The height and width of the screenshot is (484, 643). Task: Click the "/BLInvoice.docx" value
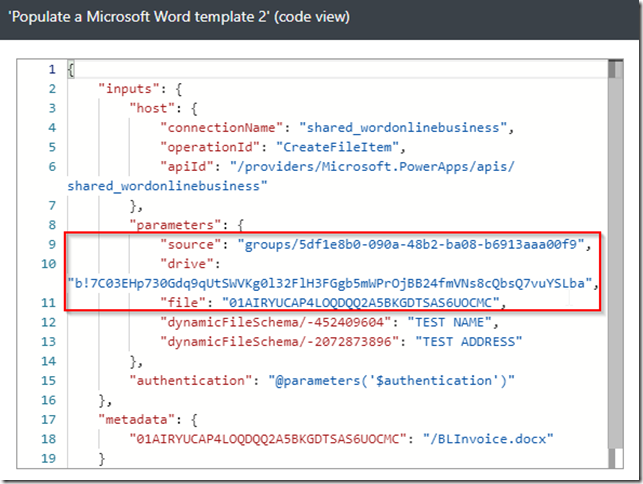pyautogui.click(x=488, y=439)
